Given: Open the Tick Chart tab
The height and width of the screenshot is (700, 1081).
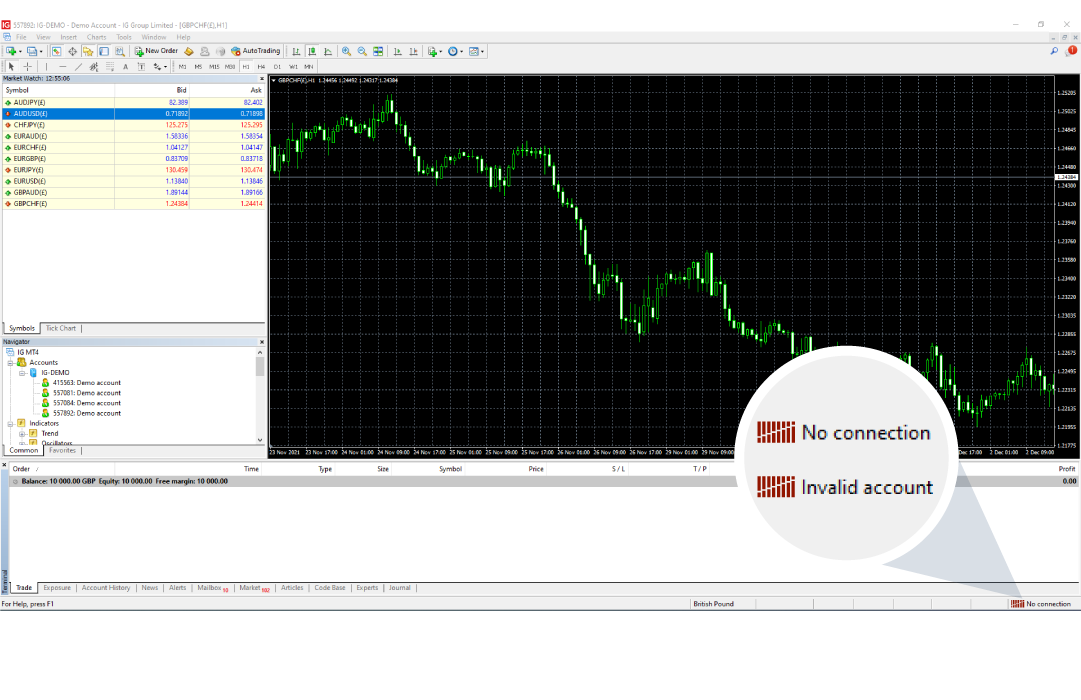Looking at the screenshot, I should (x=61, y=328).
